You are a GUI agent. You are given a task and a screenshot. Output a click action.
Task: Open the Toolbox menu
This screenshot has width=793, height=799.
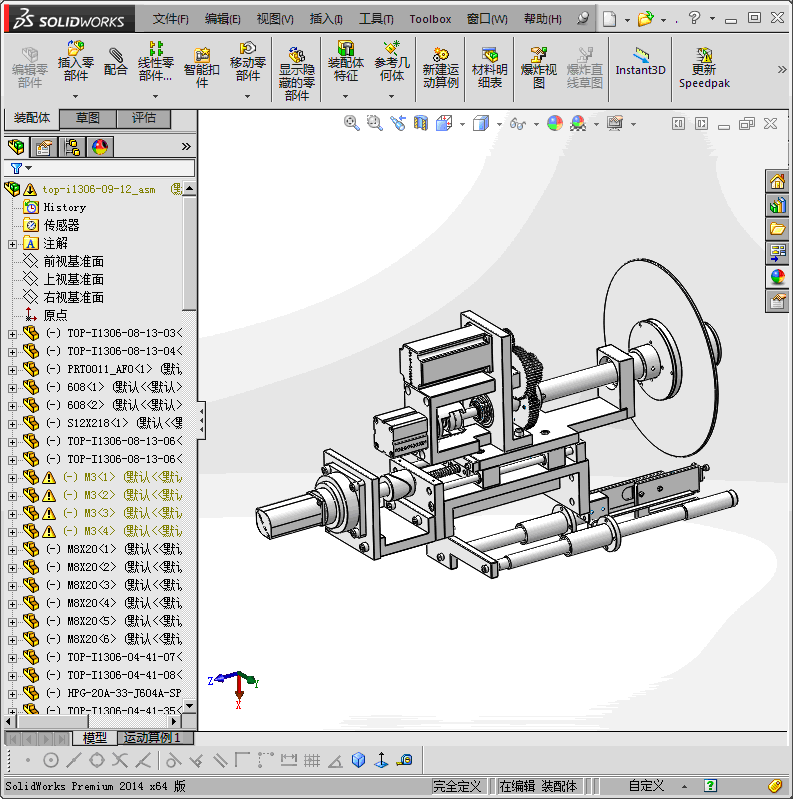tap(430, 19)
